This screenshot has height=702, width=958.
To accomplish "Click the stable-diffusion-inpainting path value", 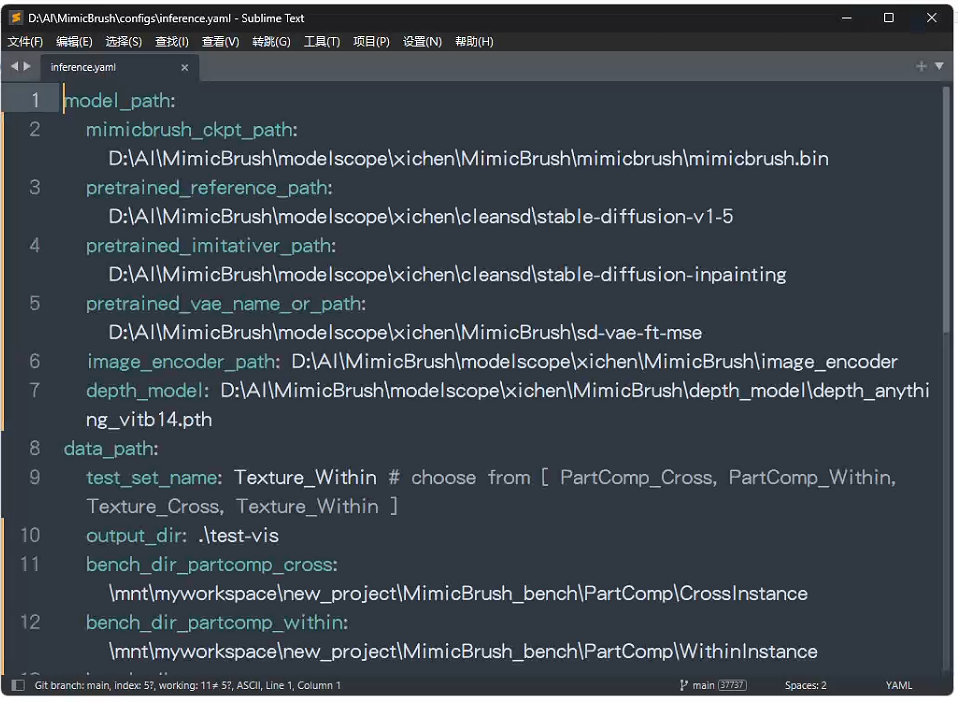I will 447,275.
